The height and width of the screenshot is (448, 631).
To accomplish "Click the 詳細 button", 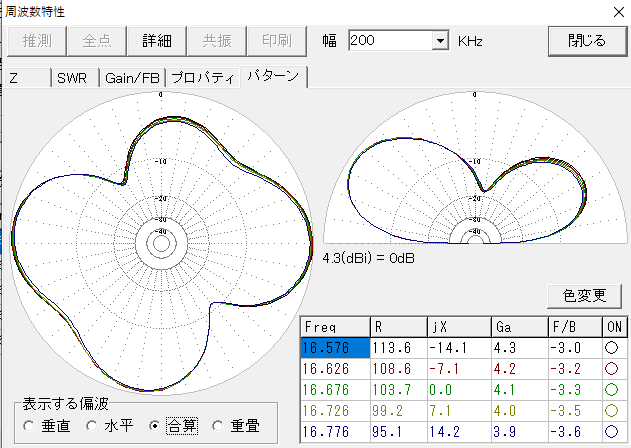I will click(157, 41).
